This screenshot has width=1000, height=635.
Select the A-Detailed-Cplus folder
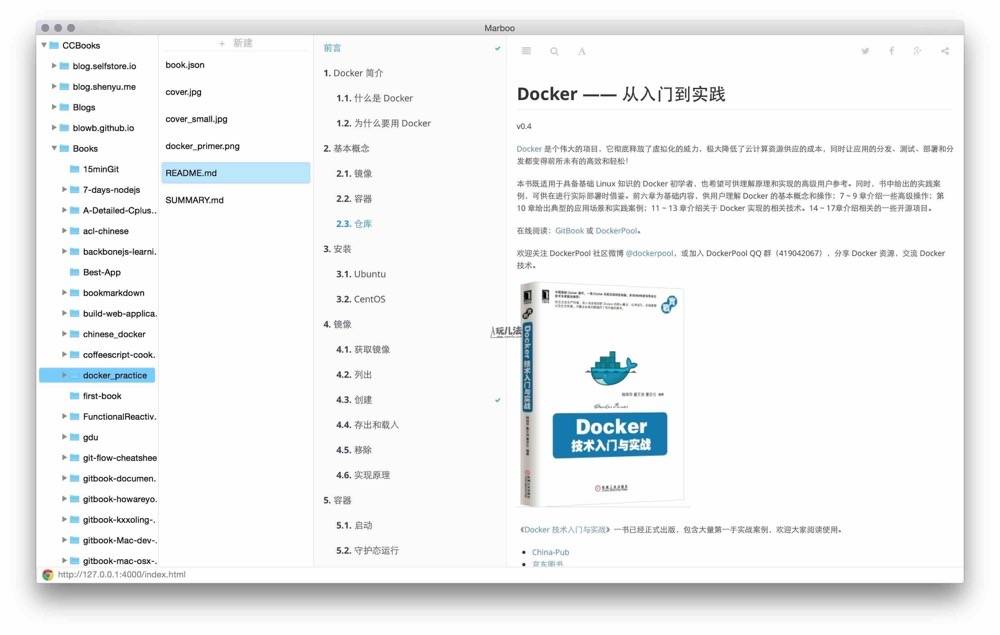pos(120,210)
